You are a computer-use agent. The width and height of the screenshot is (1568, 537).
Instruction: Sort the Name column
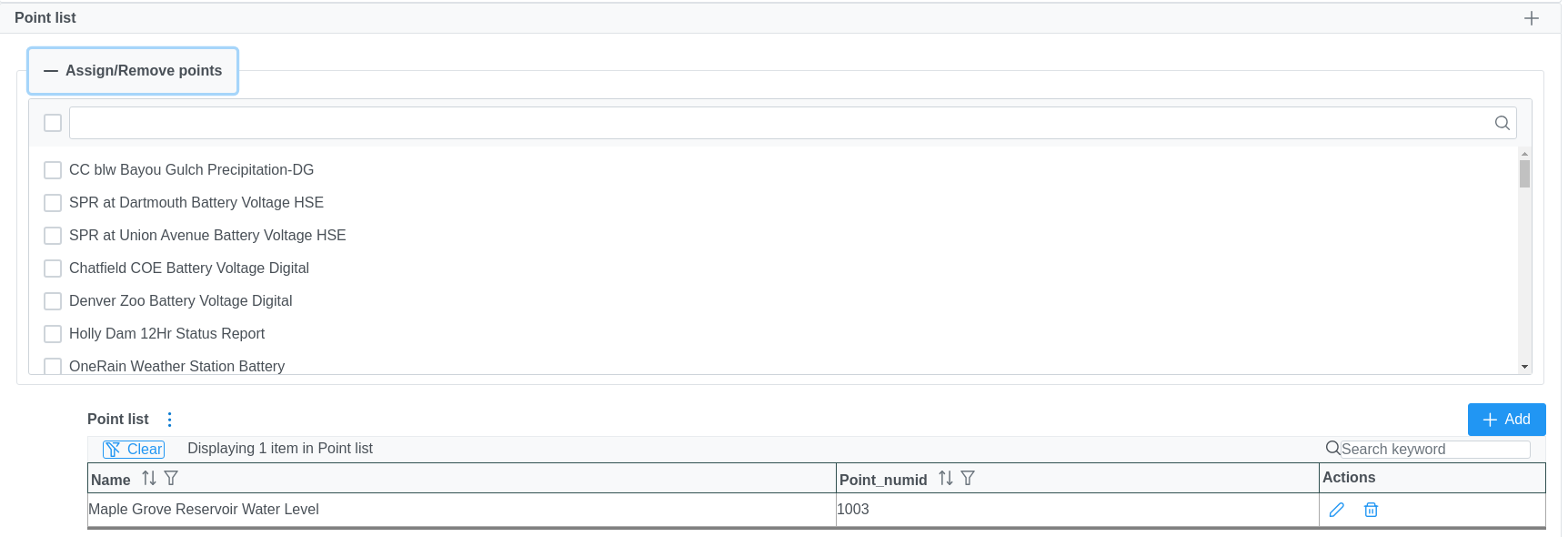pos(149,479)
